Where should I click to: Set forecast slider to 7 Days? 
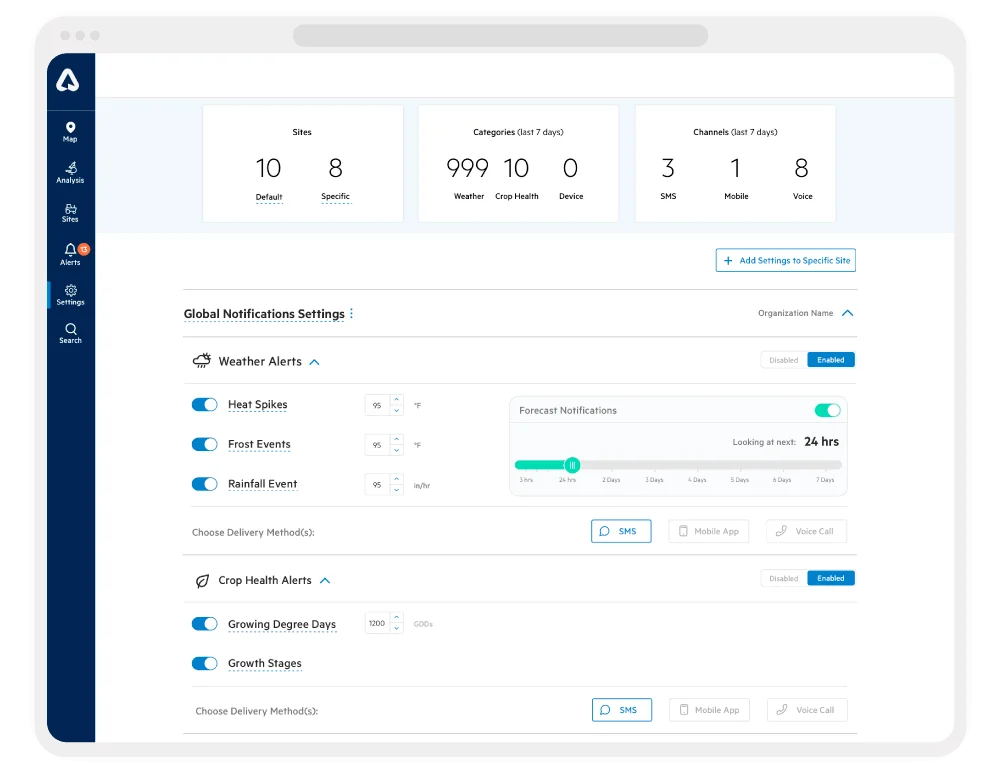[825, 465]
